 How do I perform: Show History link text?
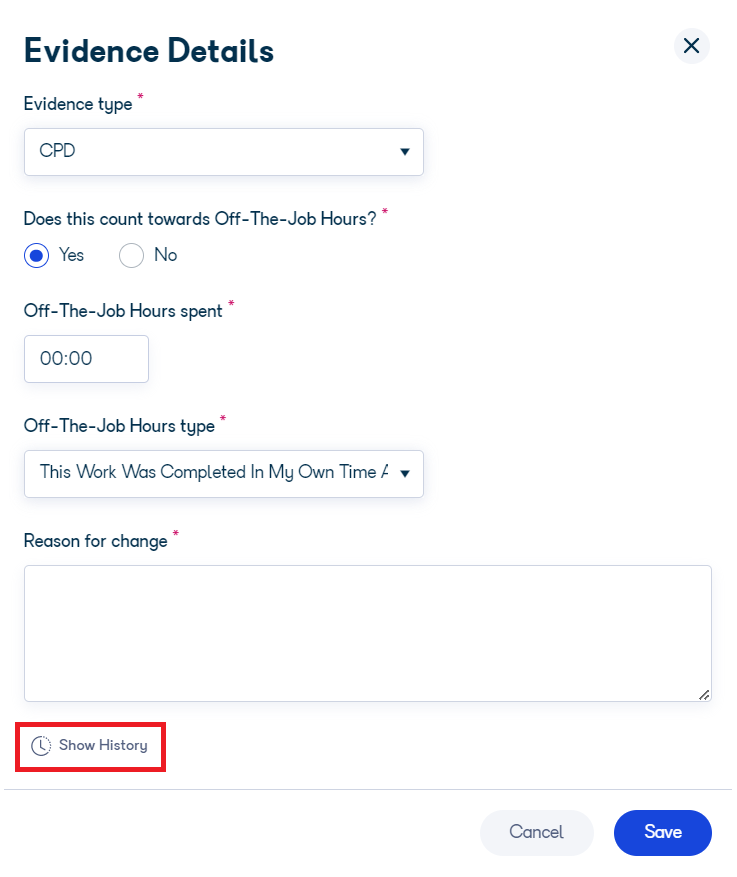coord(103,746)
